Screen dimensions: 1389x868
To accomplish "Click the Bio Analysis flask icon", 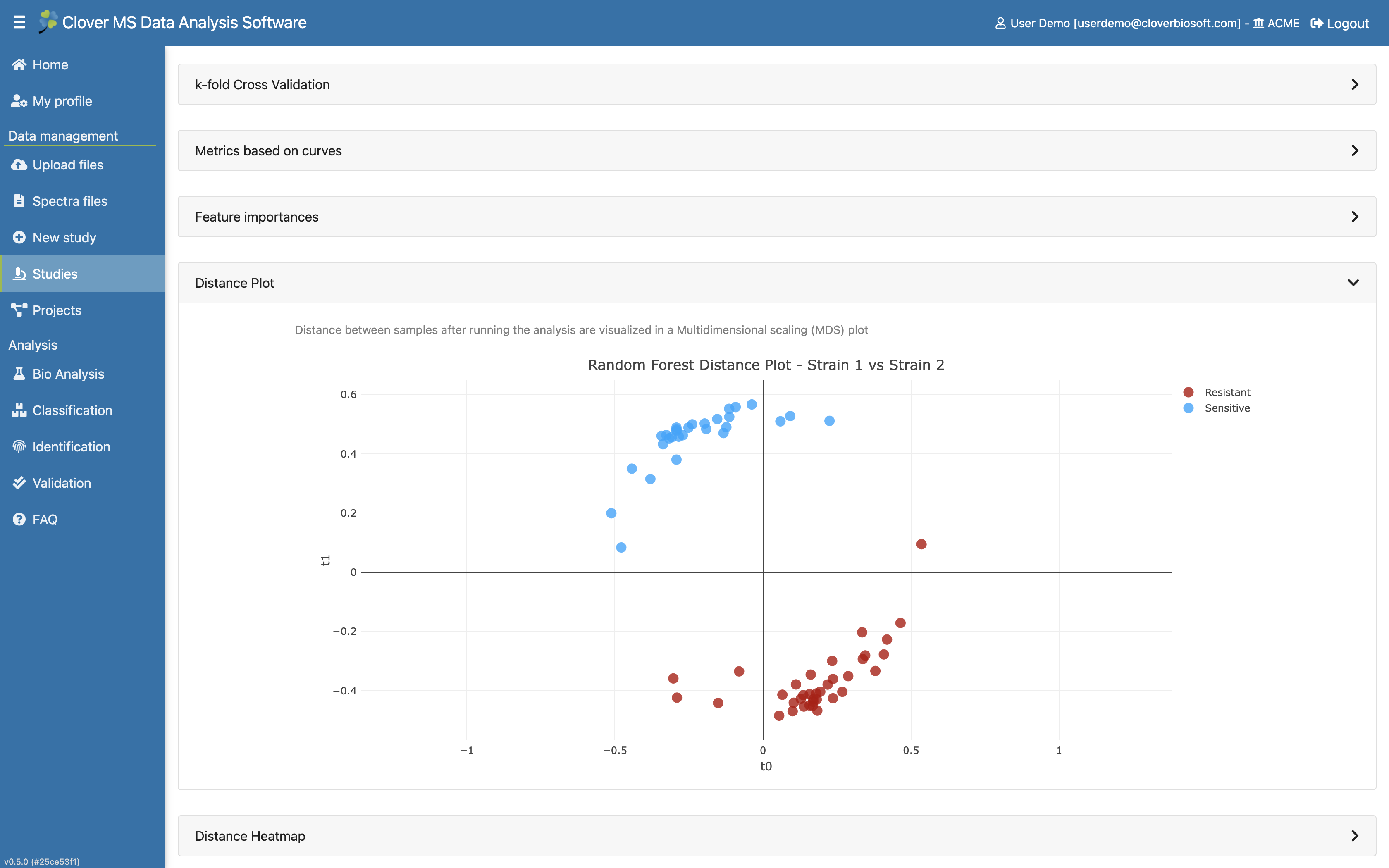I will tap(19, 374).
